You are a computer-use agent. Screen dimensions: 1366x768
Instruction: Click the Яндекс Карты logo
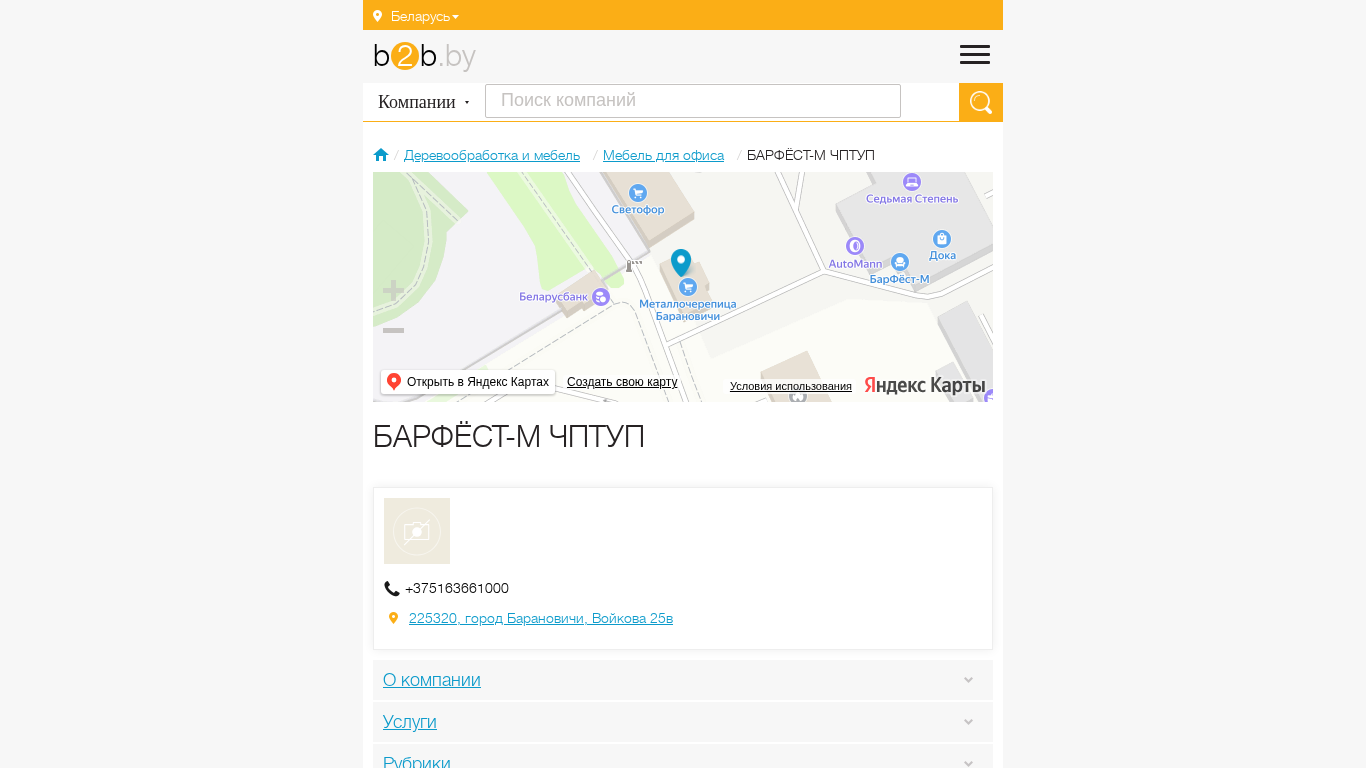coord(925,386)
